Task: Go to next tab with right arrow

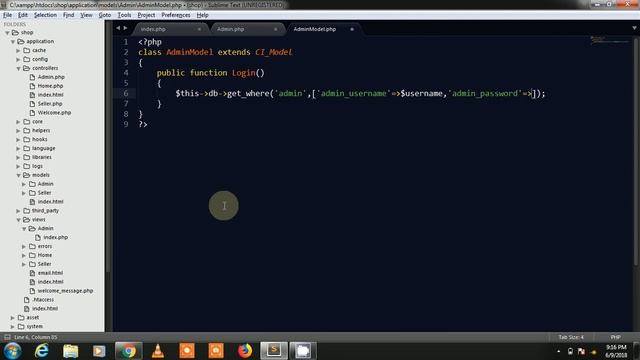Action: pos(125,28)
